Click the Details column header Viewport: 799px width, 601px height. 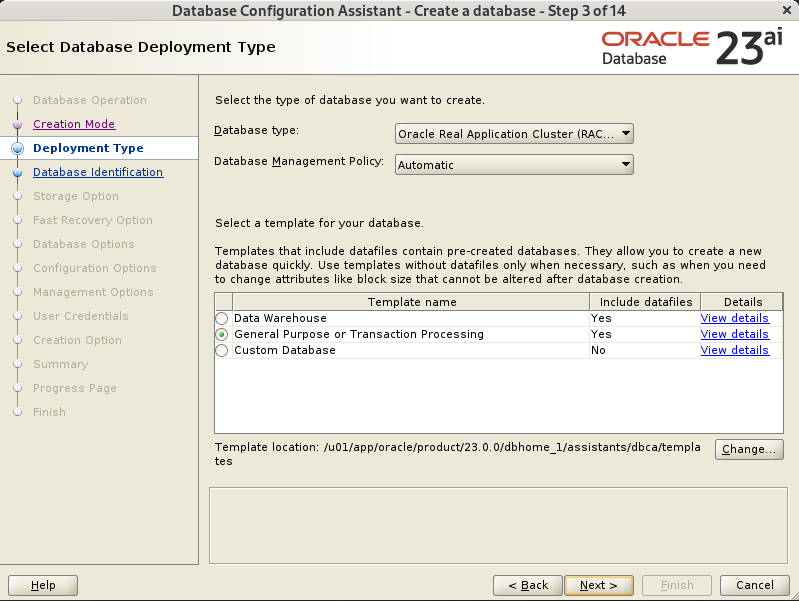coord(742,302)
